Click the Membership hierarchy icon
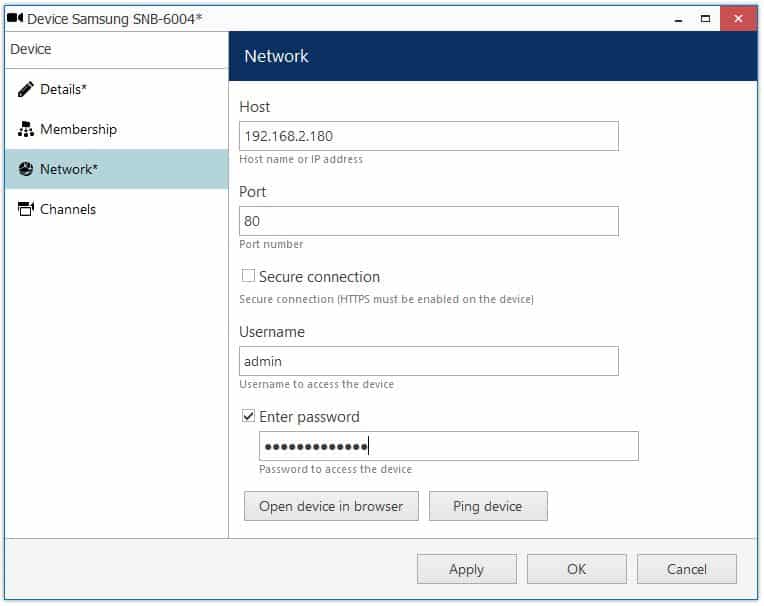Image resolution: width=764 pixels, height=606 pixels. [26, 129]
